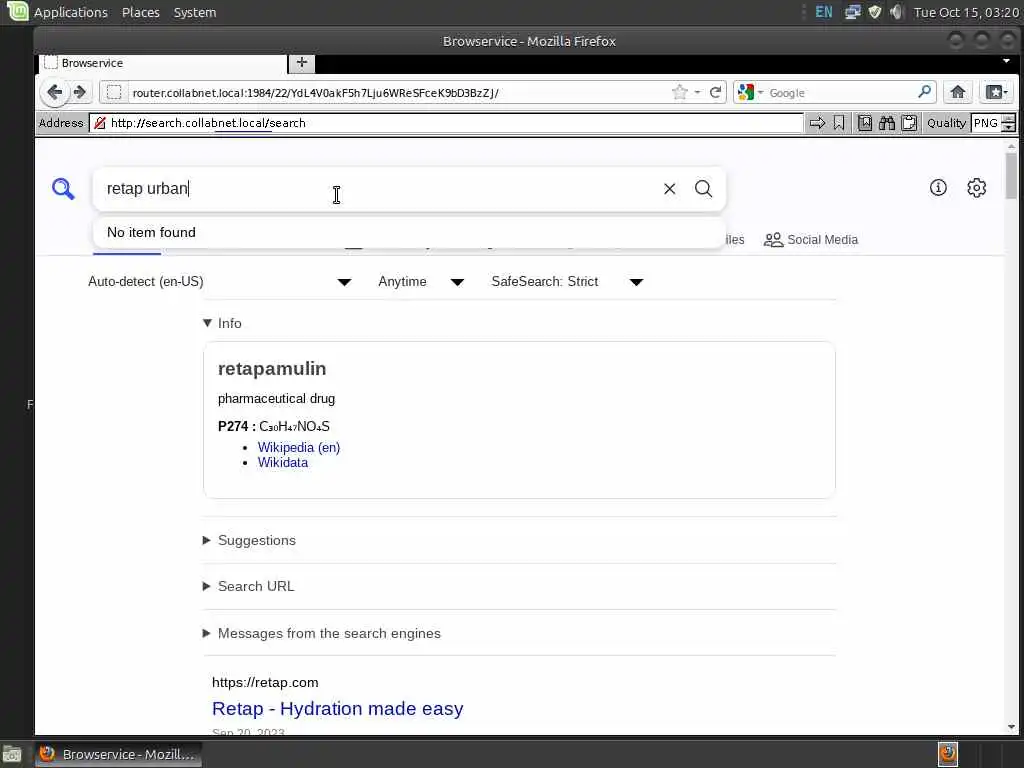This screenshot has width=1024, height=768.
Task: Open the Firefox bookmarks menu button
Action: tap(997, 92)
